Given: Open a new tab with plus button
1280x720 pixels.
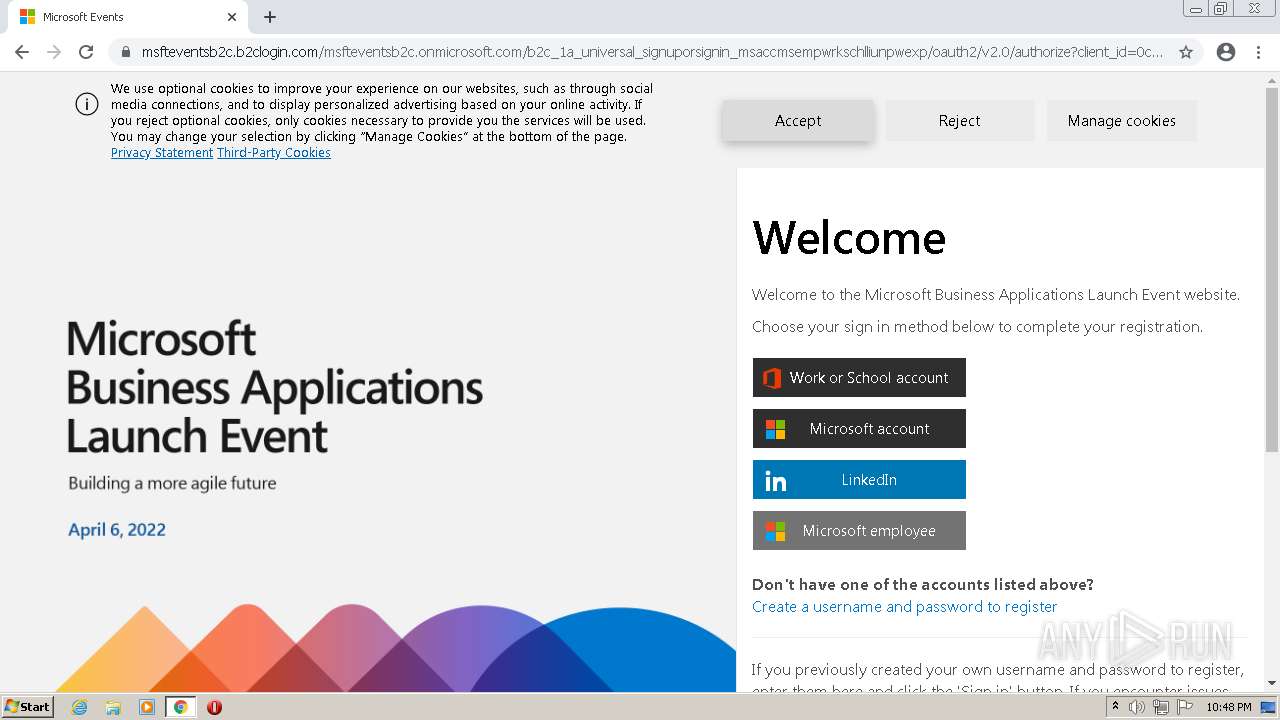Looking at the screenshot, I should tap(270, 17).
